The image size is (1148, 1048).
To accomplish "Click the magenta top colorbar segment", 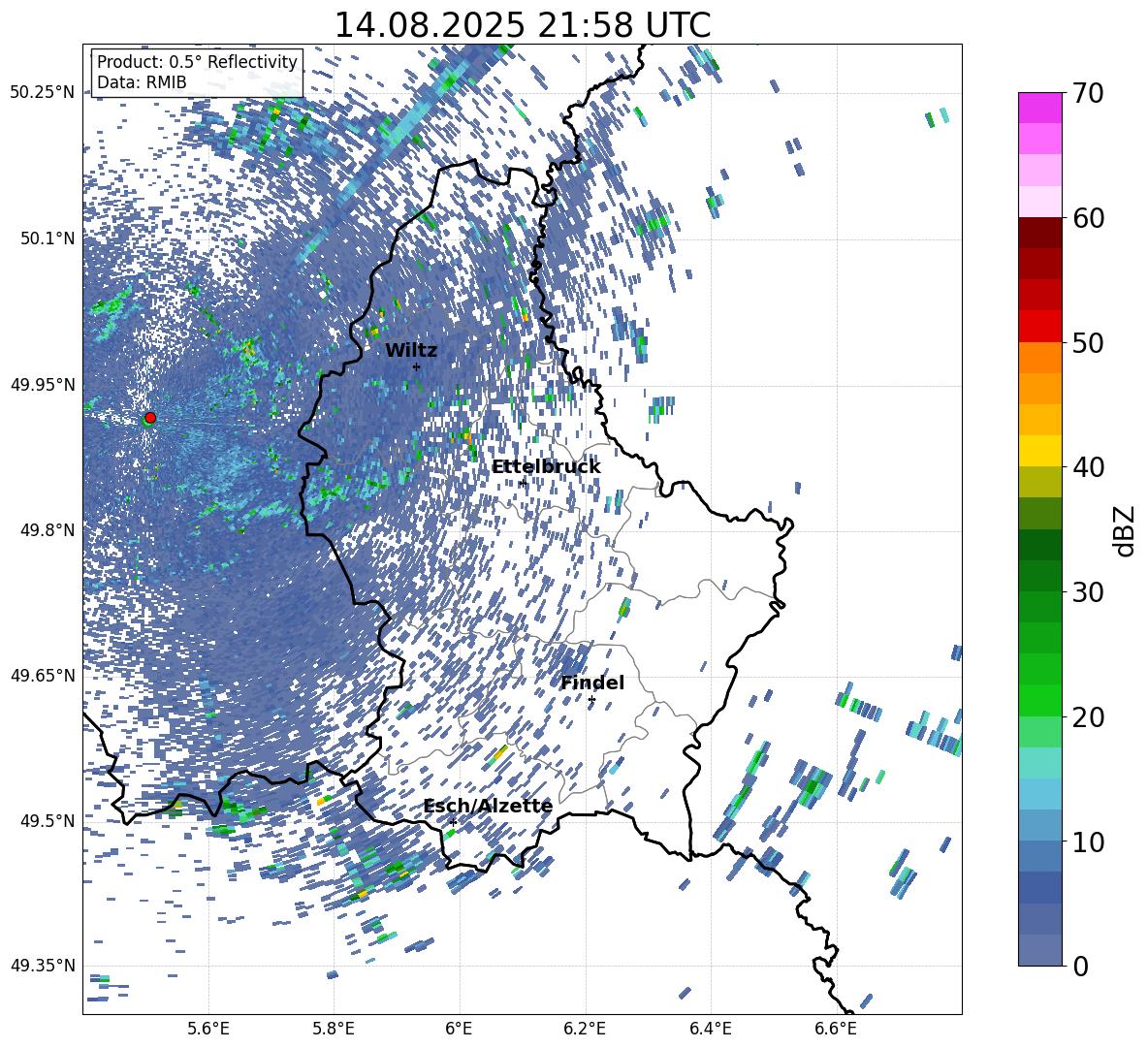I will coord(1039,108).
